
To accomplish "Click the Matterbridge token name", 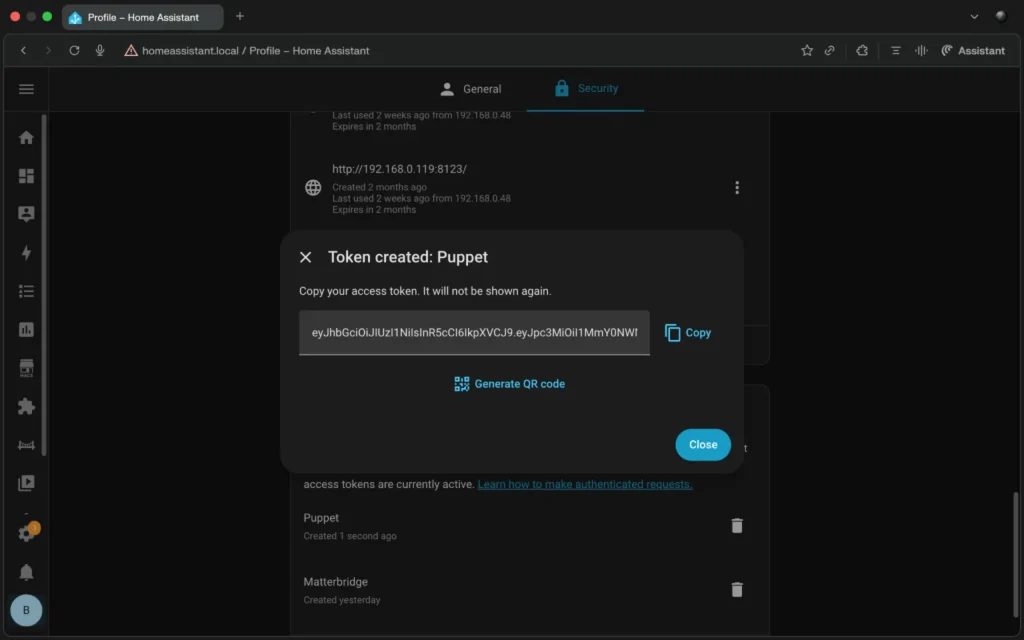I will [x=335, y=582].
